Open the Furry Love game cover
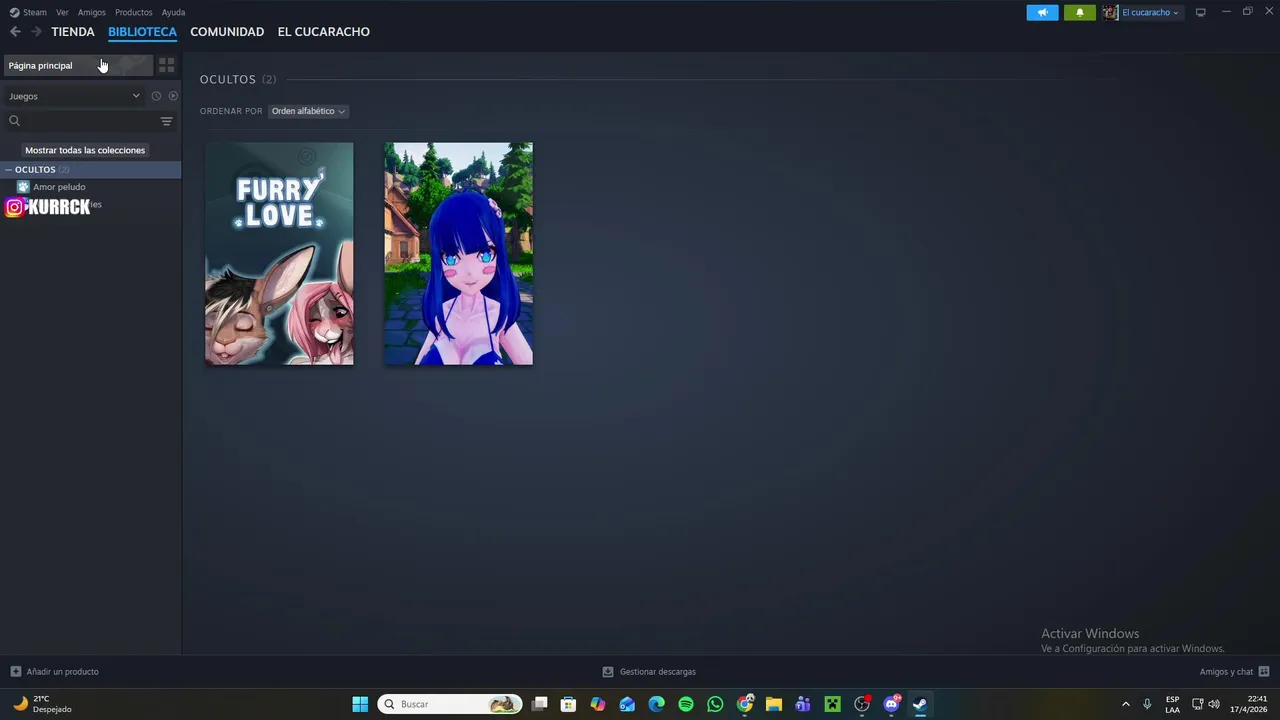 [x=279, y=254]
